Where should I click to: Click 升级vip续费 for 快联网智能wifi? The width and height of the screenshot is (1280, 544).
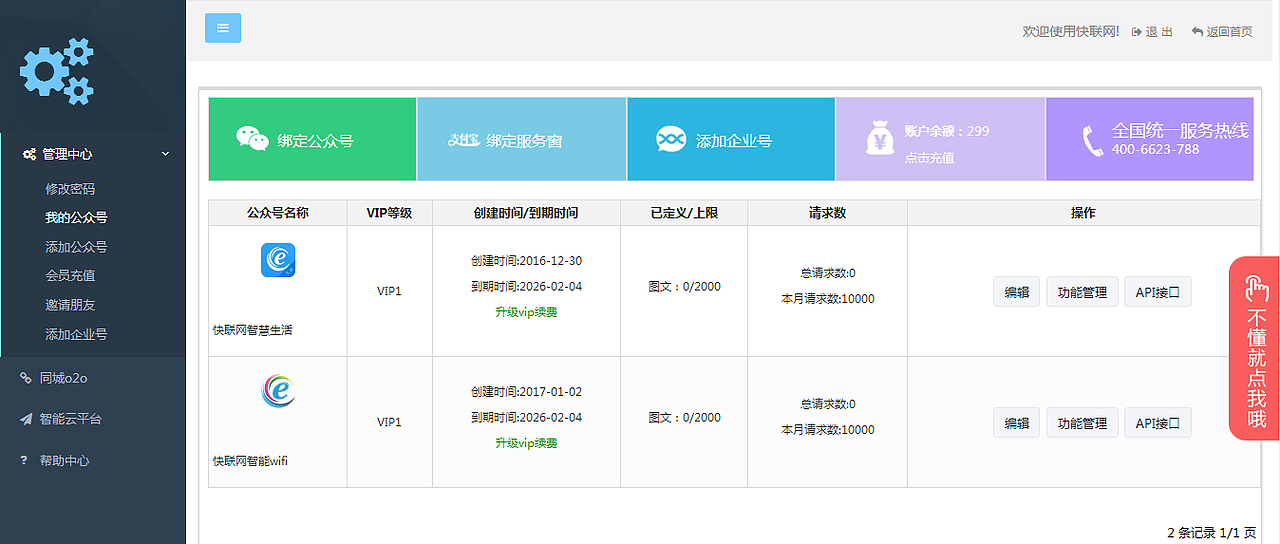tap(526, 443)
